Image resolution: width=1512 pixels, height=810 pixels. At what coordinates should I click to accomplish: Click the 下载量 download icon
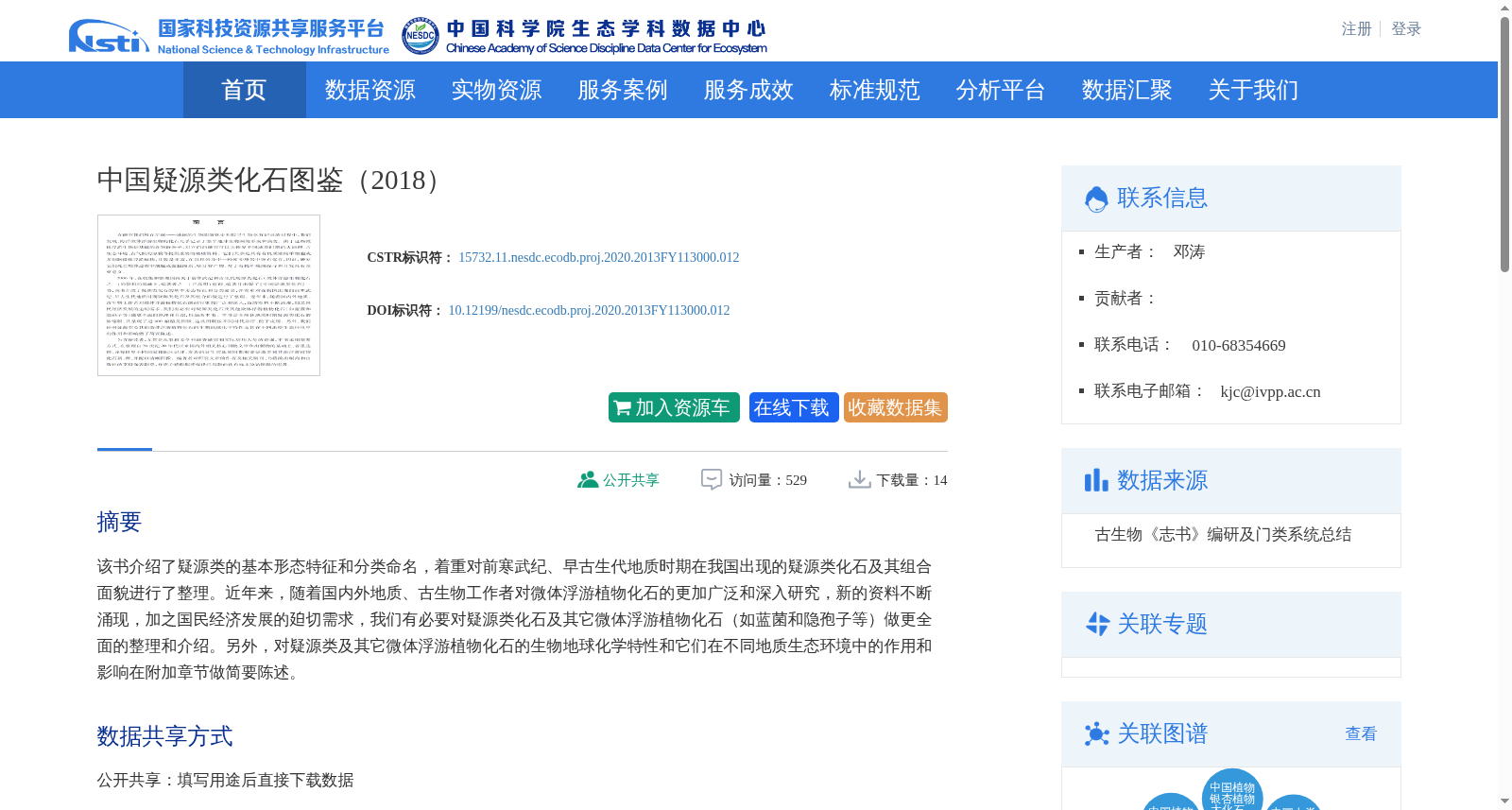pos(859,479)
